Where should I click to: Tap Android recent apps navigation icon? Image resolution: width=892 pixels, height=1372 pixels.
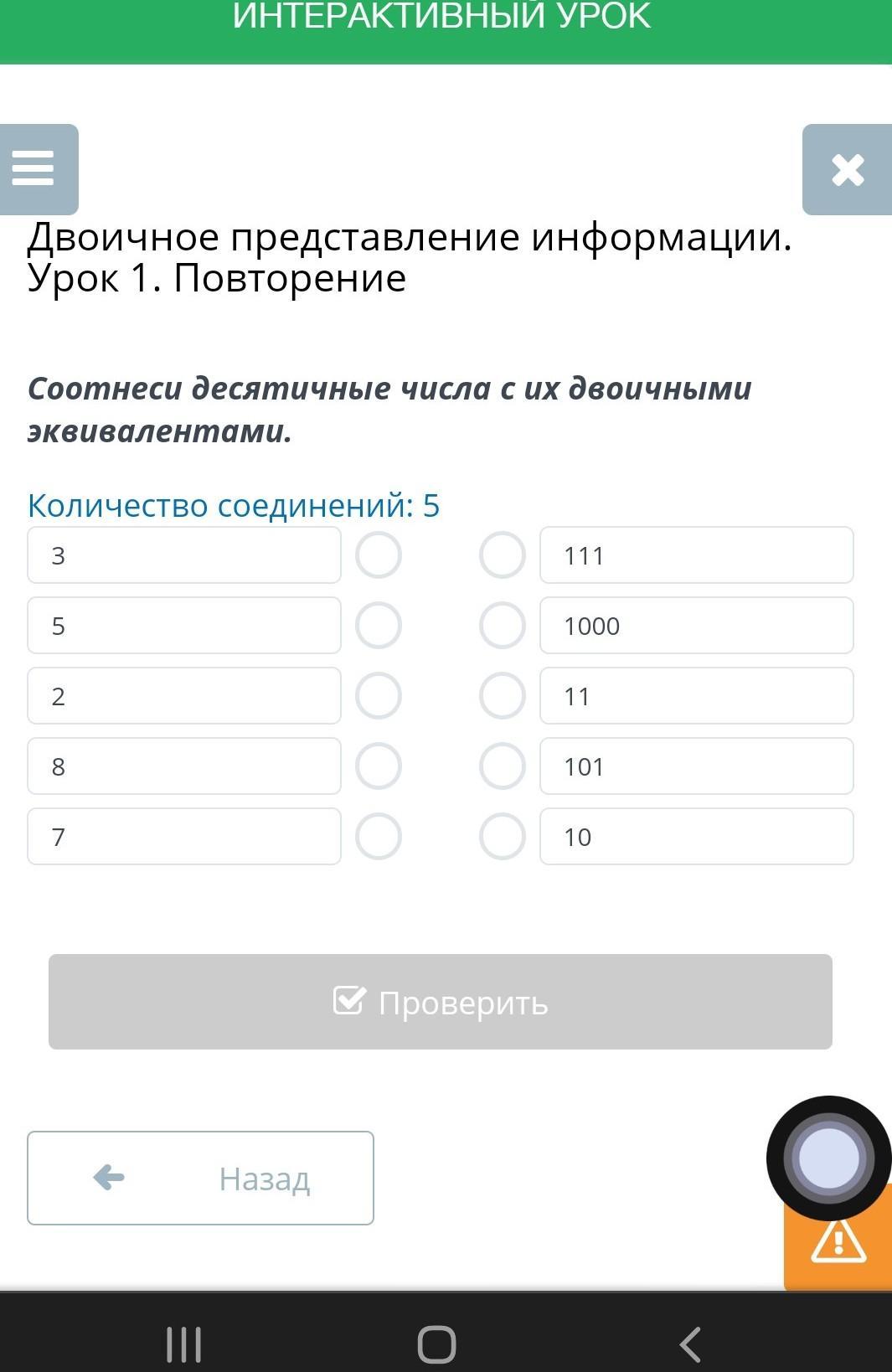coord(183,1345)
